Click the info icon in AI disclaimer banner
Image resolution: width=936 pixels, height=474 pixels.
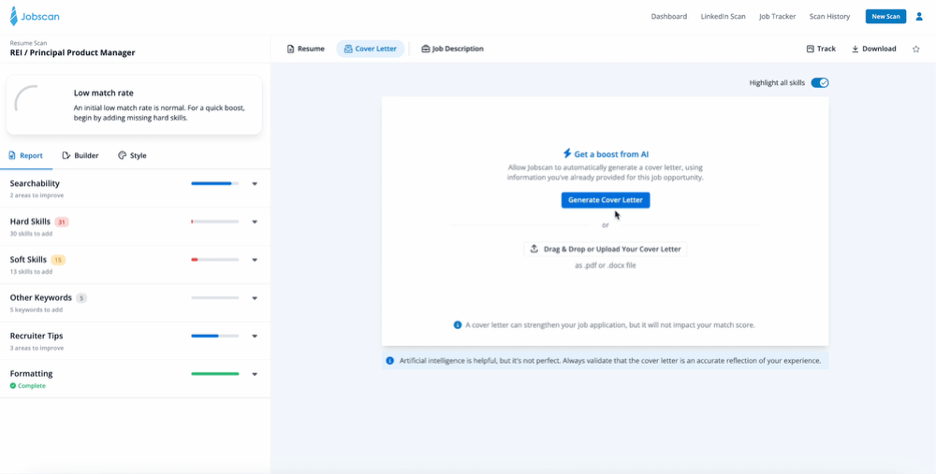click(x=390, y=361)
